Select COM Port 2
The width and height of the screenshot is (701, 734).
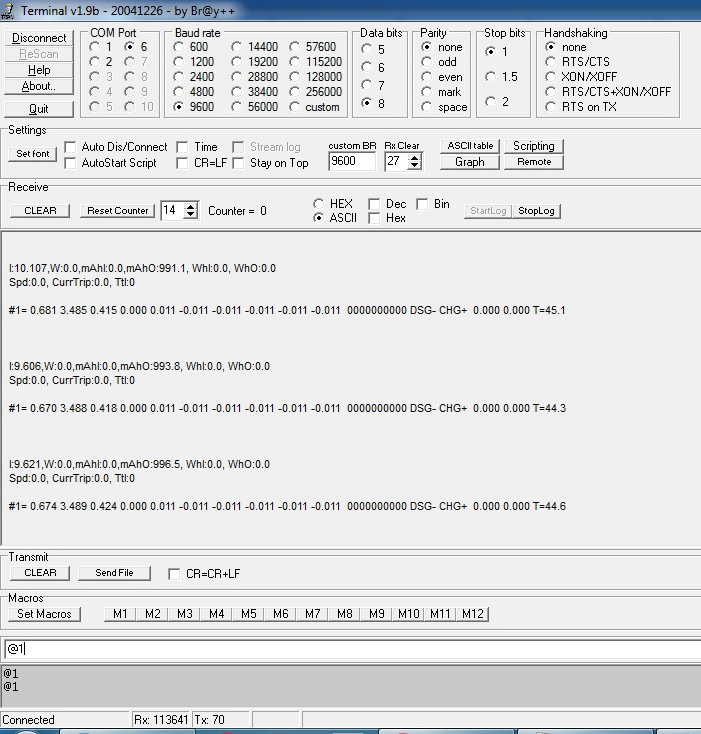pos(95,62)
